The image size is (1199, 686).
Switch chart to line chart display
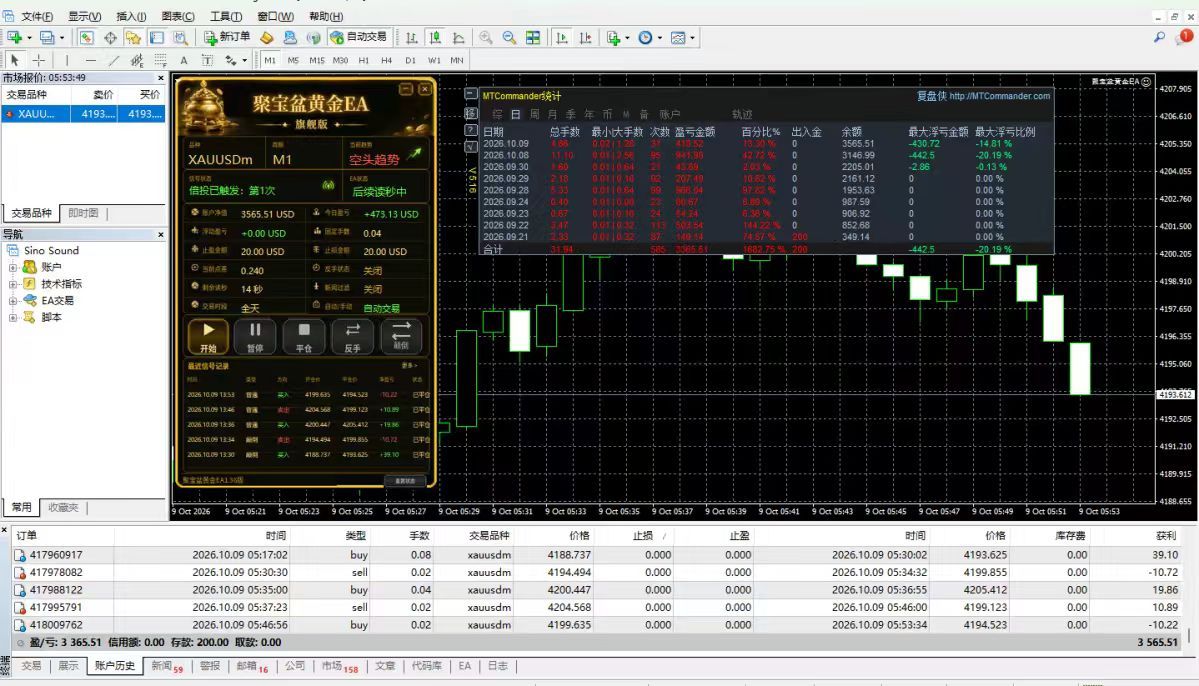click(459, 37)
